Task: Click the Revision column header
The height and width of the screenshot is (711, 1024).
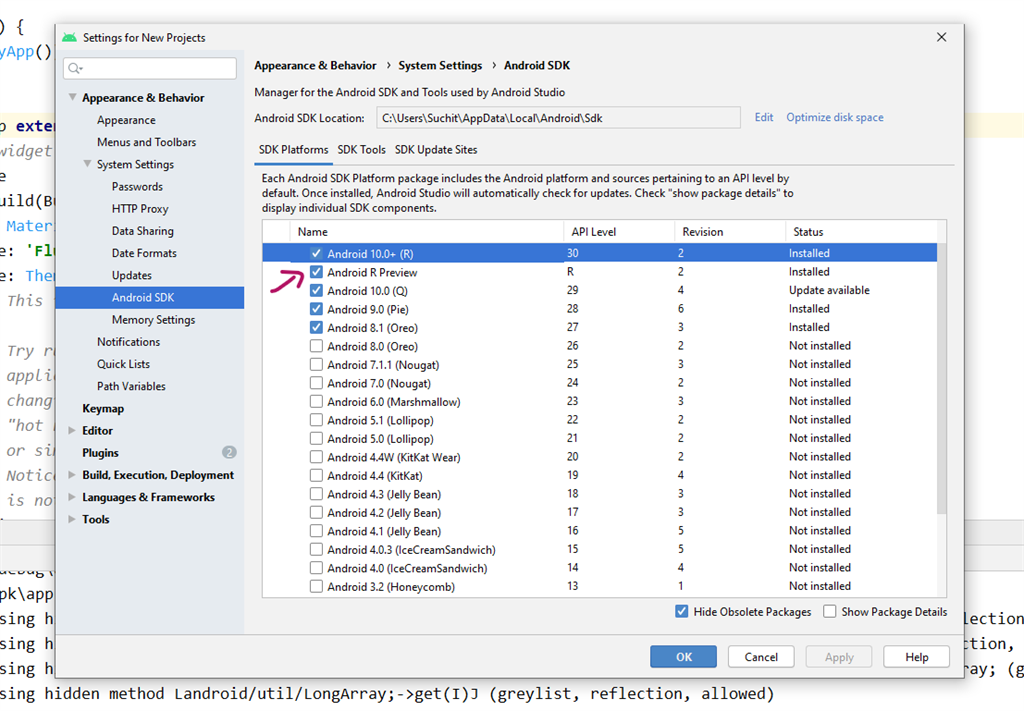Action: (x=729, y=232)
